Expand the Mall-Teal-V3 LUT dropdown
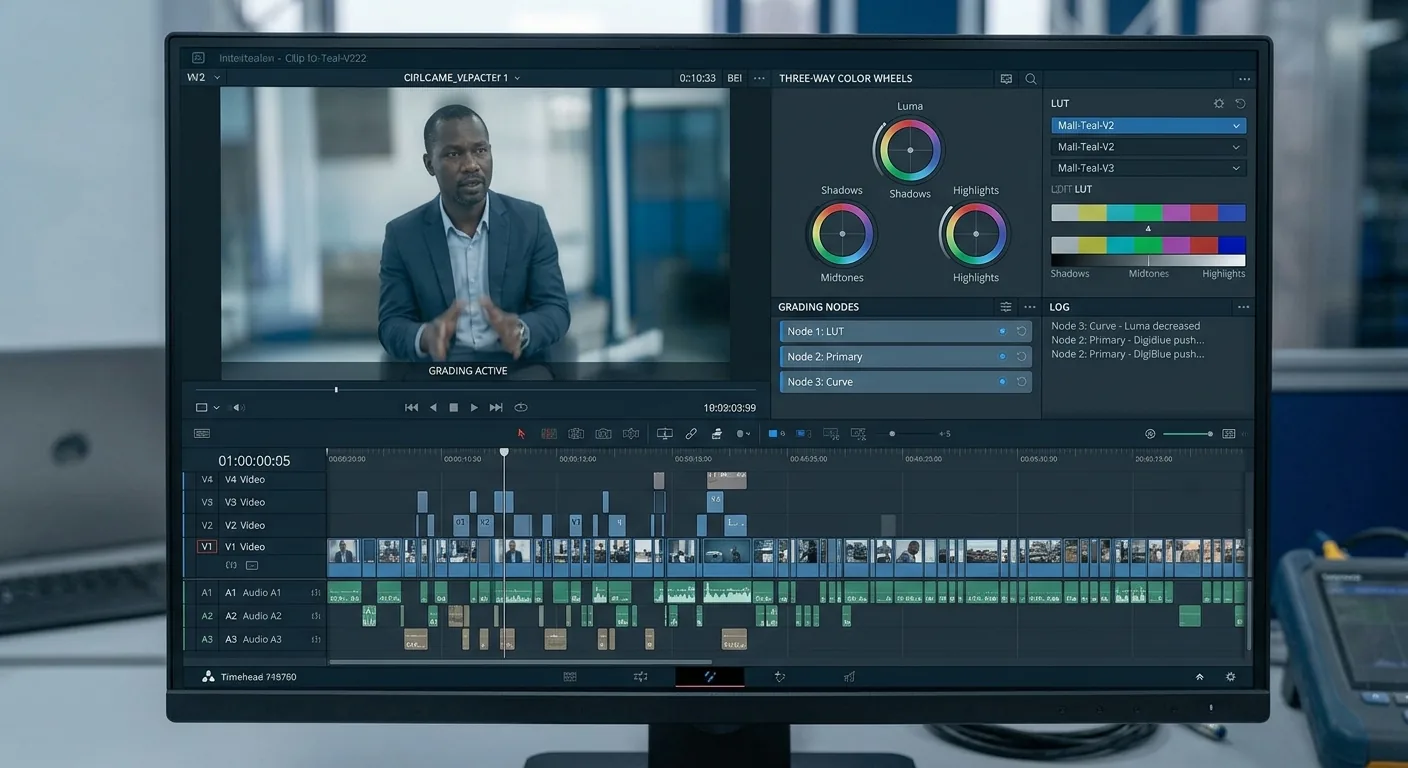 point(1148,168)
